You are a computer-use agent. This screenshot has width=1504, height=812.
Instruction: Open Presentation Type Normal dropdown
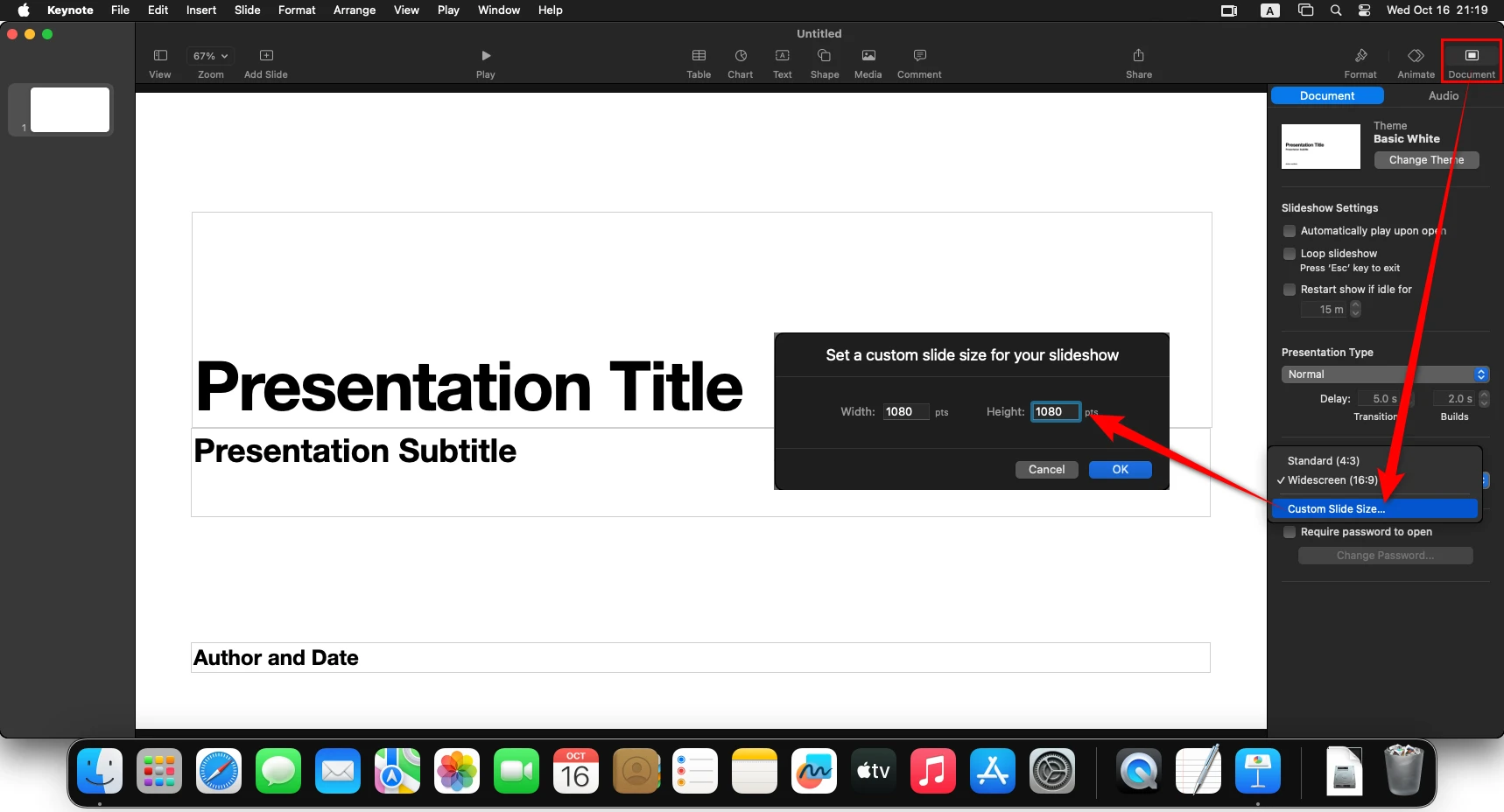[x=1385, y=374]
